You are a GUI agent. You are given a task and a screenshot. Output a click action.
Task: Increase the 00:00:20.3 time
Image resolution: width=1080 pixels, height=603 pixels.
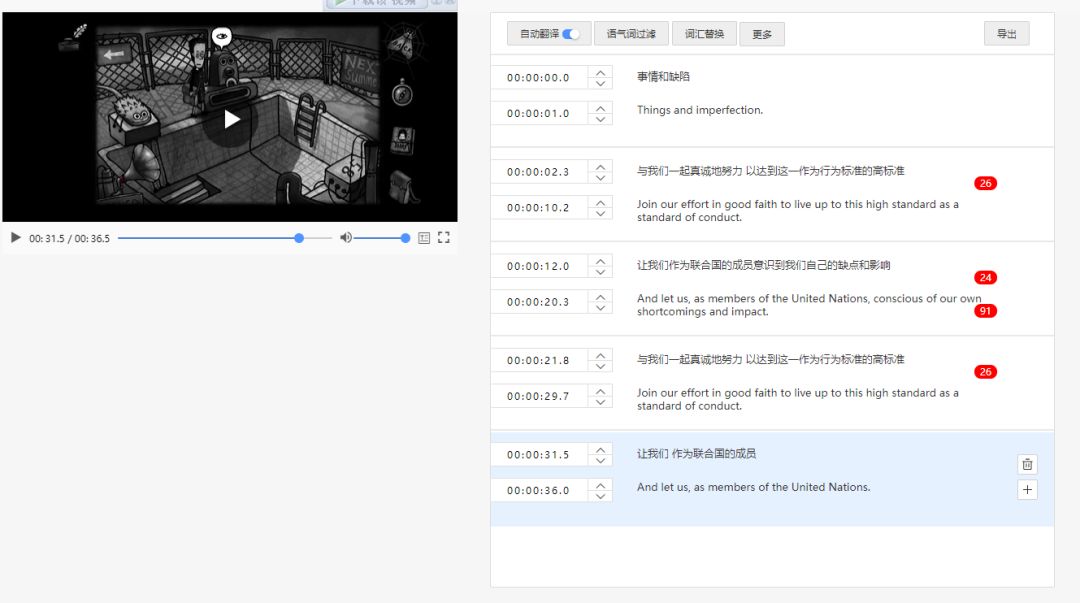(x=601, y=296)
